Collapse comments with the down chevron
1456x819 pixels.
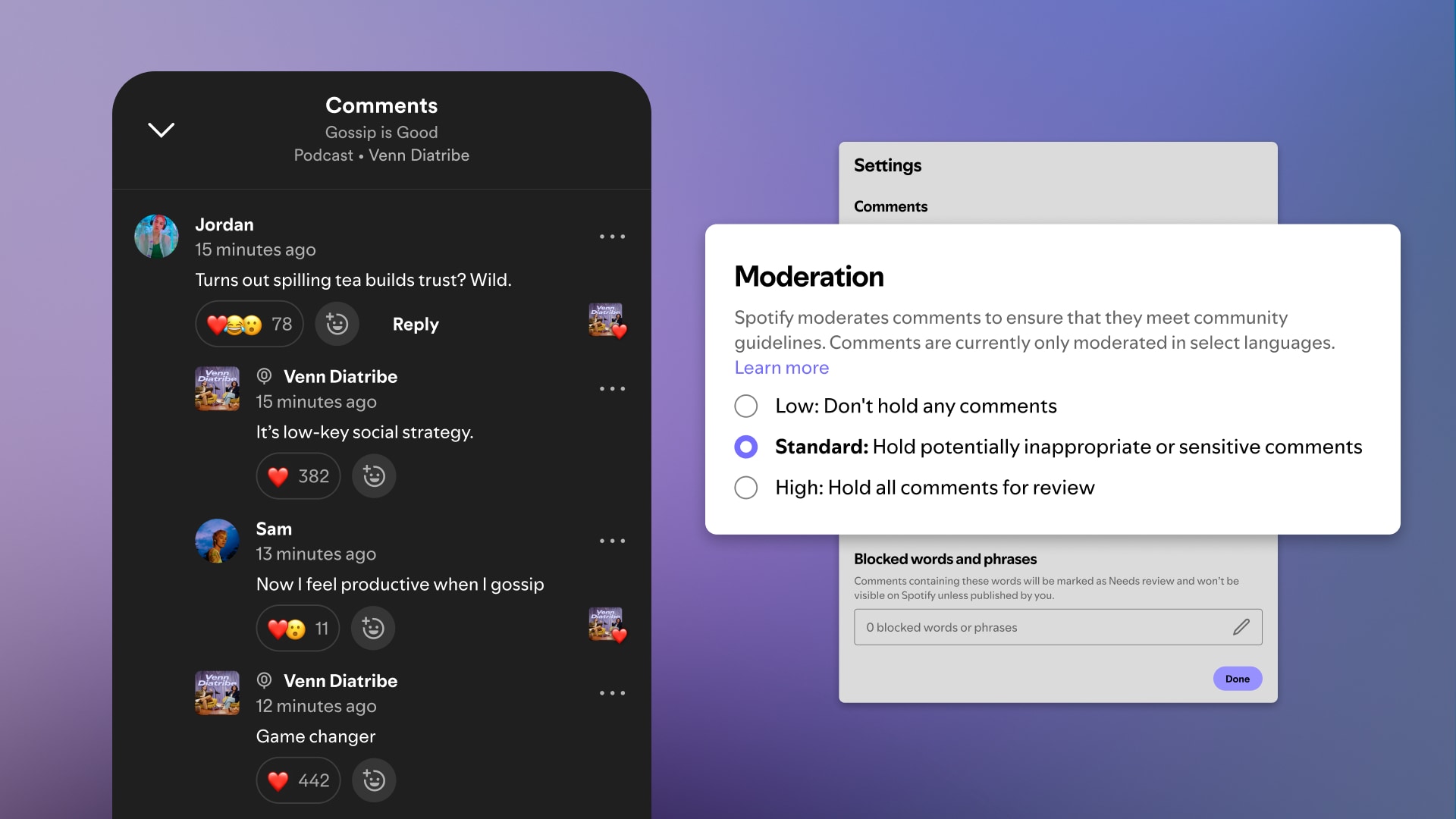pos(161,130)
